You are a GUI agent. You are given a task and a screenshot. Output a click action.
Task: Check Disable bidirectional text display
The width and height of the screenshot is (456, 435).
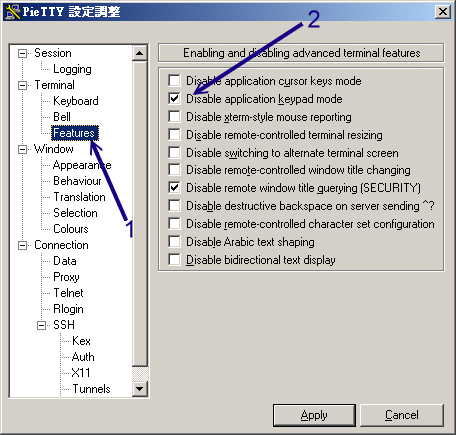[x=174, y=260]
